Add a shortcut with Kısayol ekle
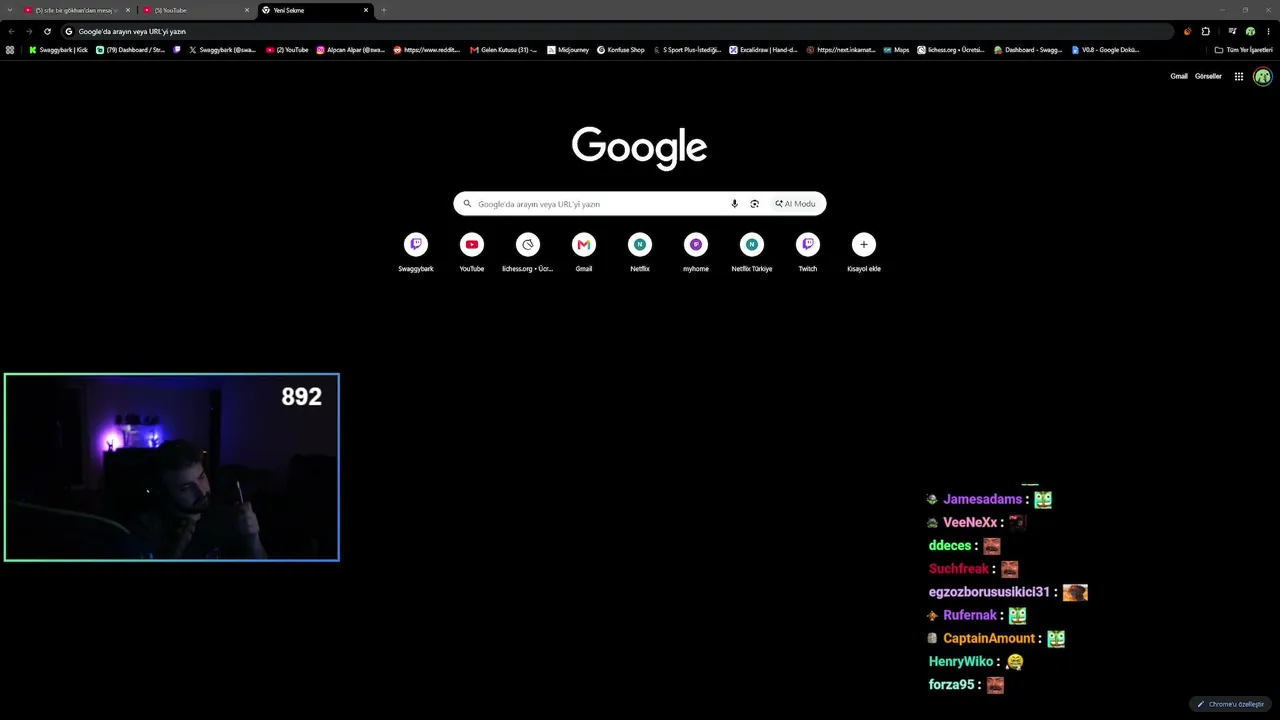Viewport: 1280px width, 720px height. [x=864, y=252]
